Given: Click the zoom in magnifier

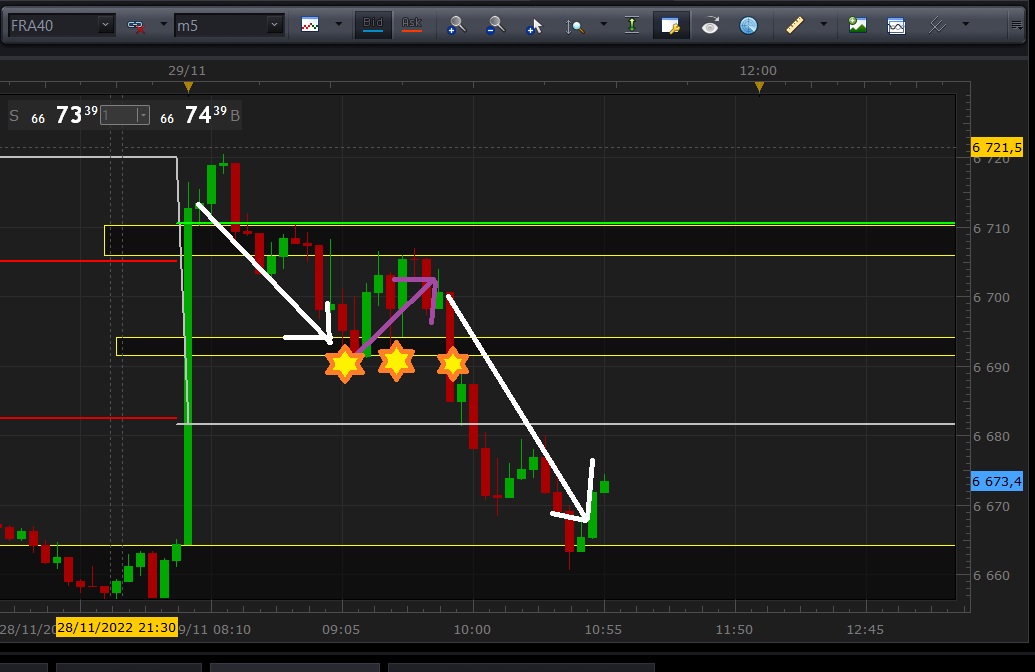Looking at the screenshot, I should pyautogui.click(x=456, y=25).
